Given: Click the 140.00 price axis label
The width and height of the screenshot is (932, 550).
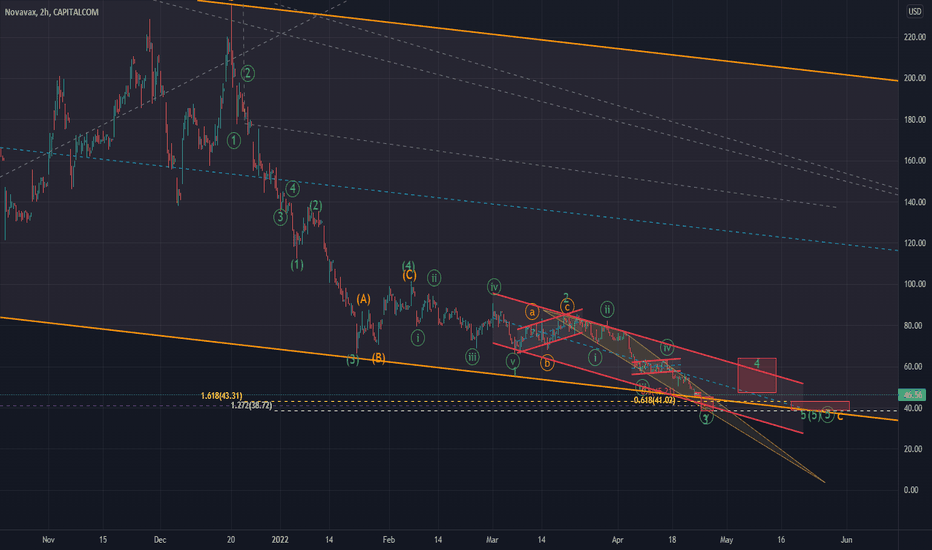Looking at the screenshot, I should pyautogui.click(x=915, y=202).
